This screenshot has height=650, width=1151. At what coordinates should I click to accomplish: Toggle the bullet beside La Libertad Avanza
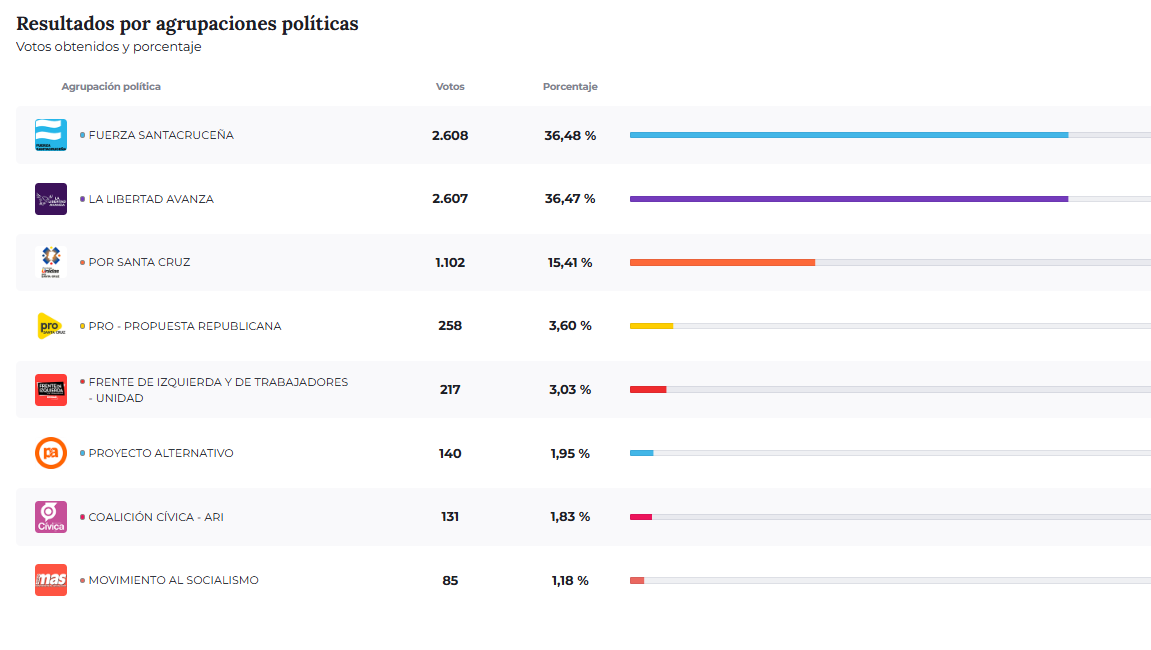point(81,198)
